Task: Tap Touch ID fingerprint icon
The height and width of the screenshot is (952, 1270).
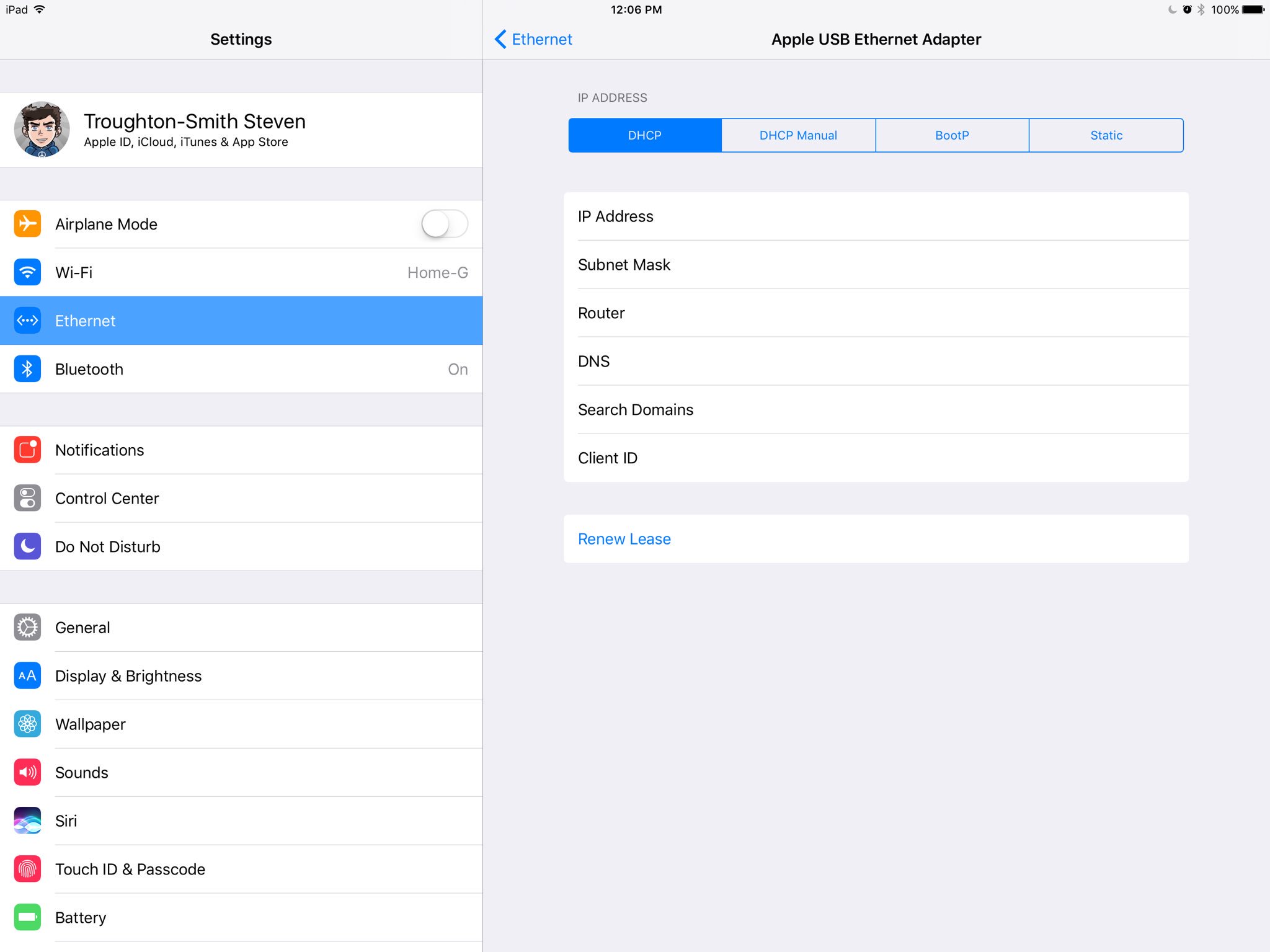Action: click(x=27, y=869)
